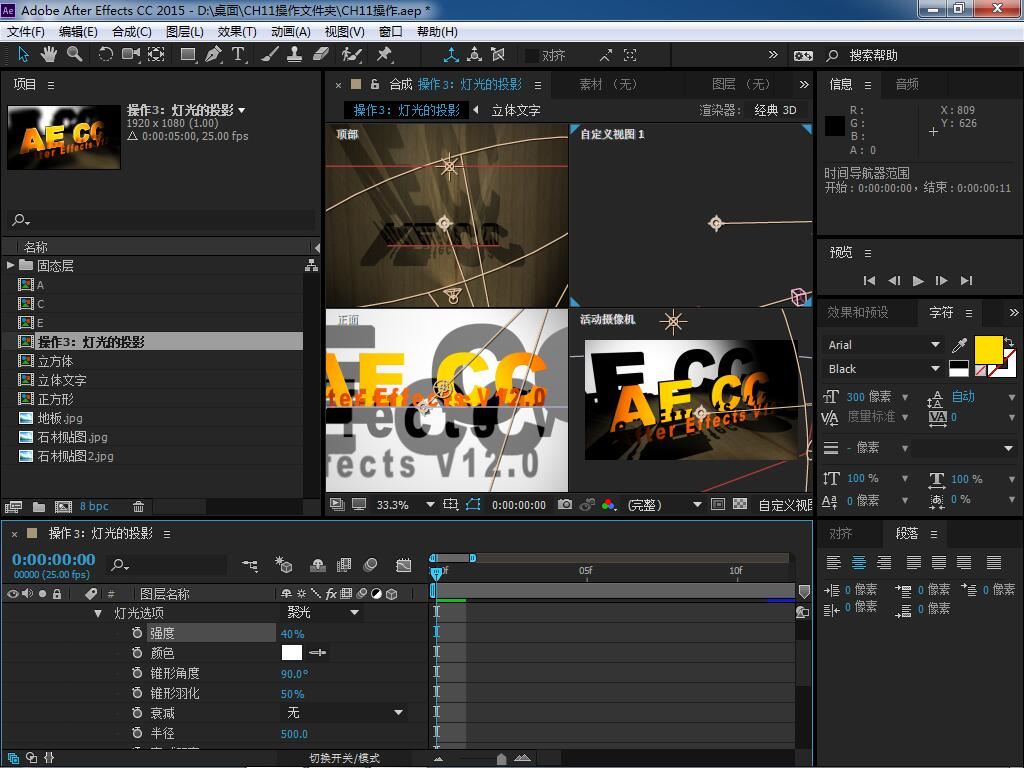
Task: Open the 33.3% magnification dropdown
Action: [405, 505]
